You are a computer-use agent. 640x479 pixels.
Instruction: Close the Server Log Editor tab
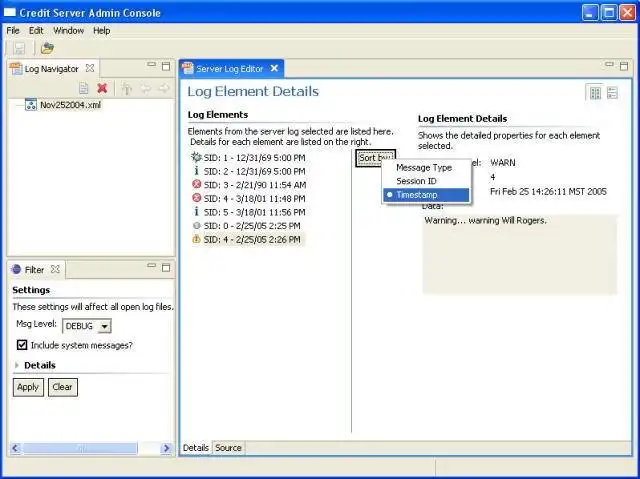tap(275, 69)
